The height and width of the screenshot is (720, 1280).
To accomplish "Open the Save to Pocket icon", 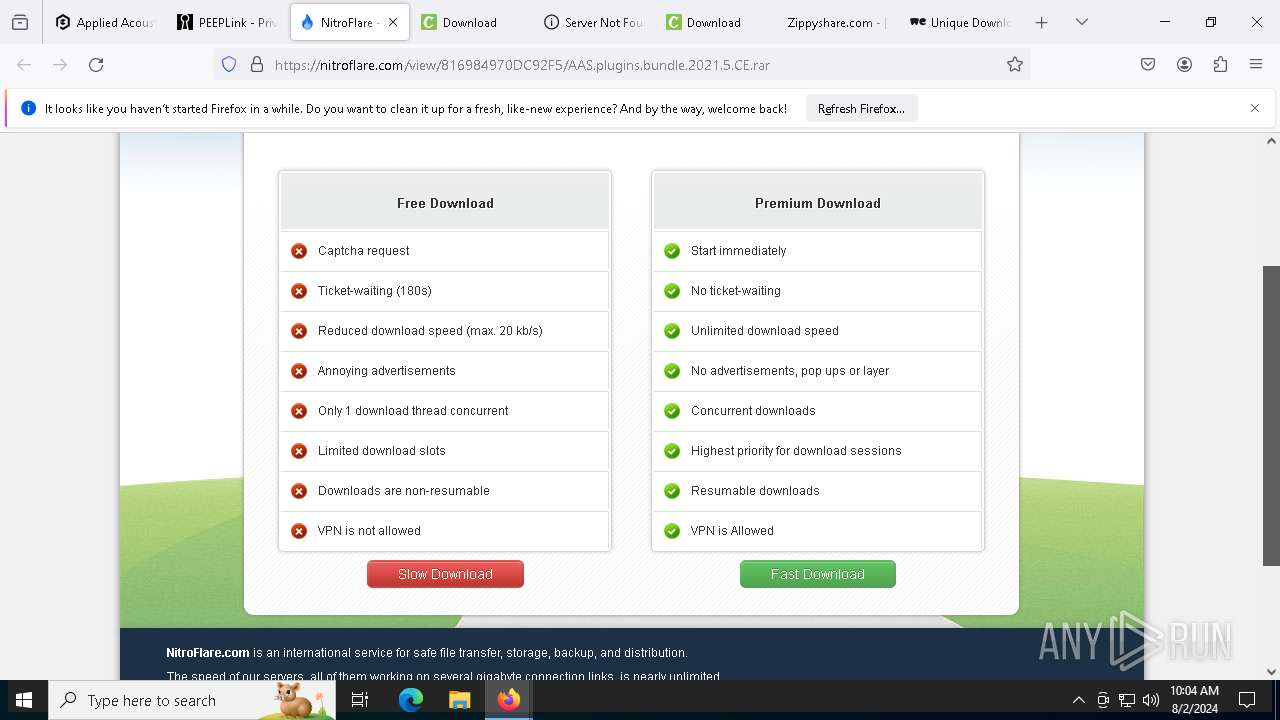I will (1148, 64).
